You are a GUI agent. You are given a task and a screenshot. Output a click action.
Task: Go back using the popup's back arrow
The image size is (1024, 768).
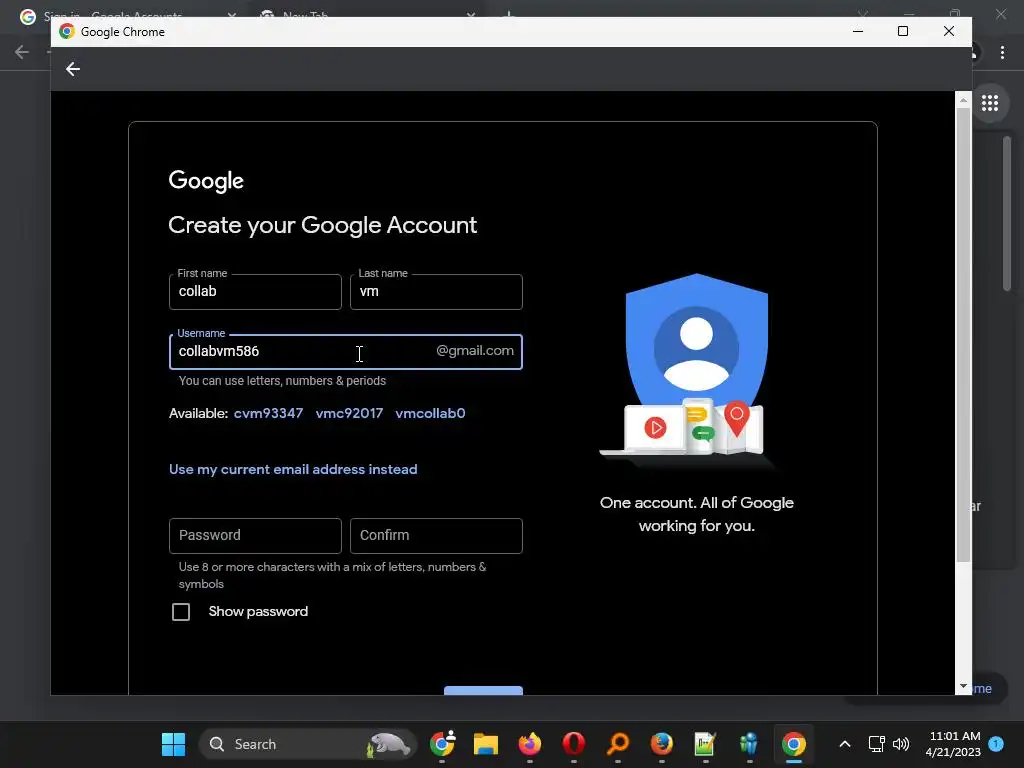point(72,69)
